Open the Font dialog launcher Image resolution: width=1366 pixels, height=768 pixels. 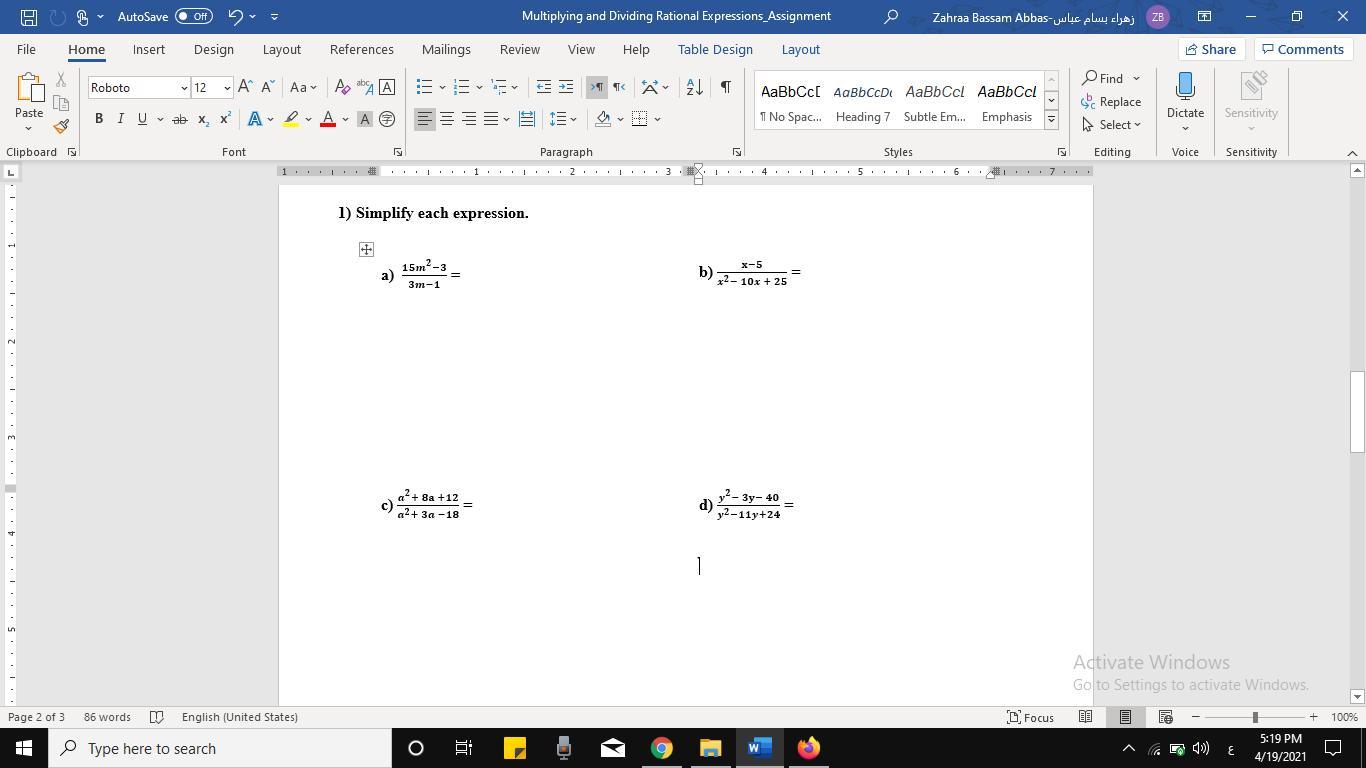[398, 152]
